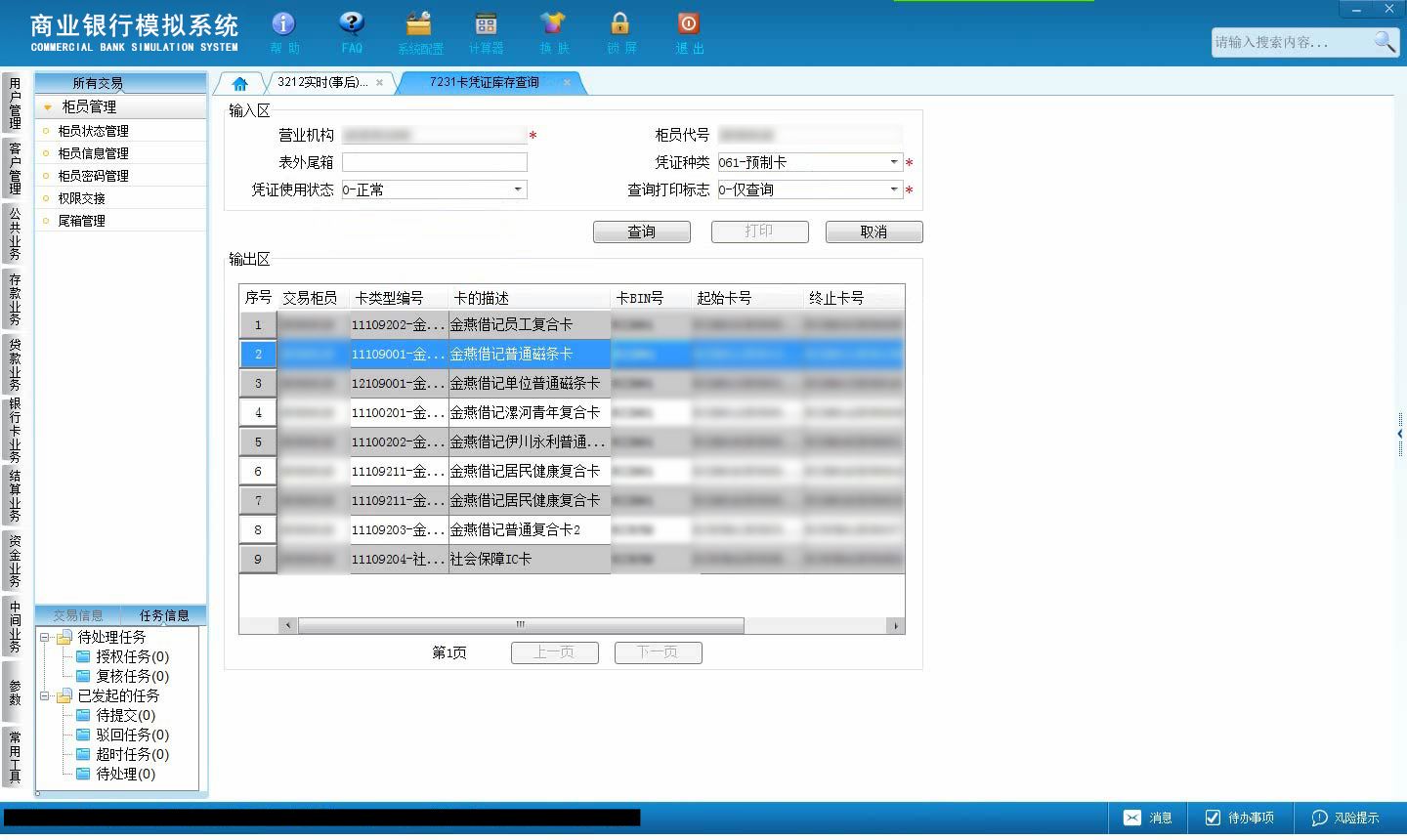Click the FAQ icon in toolbar
Screen dimensions: 1407x840
(352, 23)
